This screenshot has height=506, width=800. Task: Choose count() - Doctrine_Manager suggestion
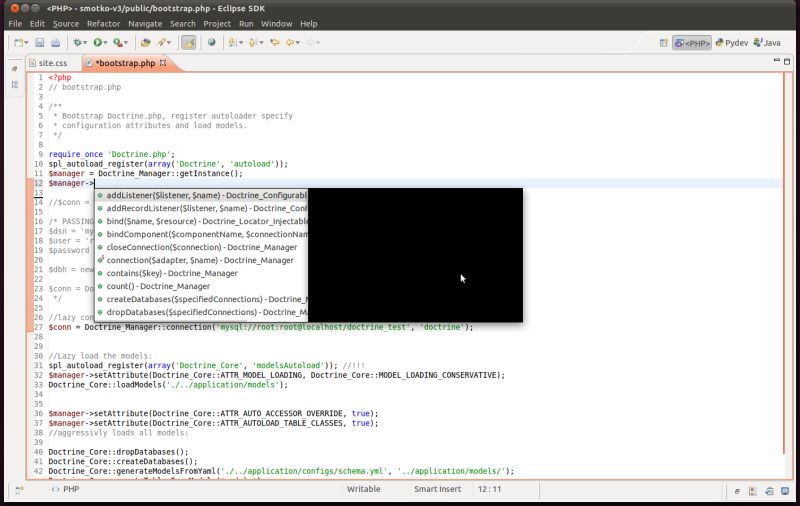(x=202, y=286)
